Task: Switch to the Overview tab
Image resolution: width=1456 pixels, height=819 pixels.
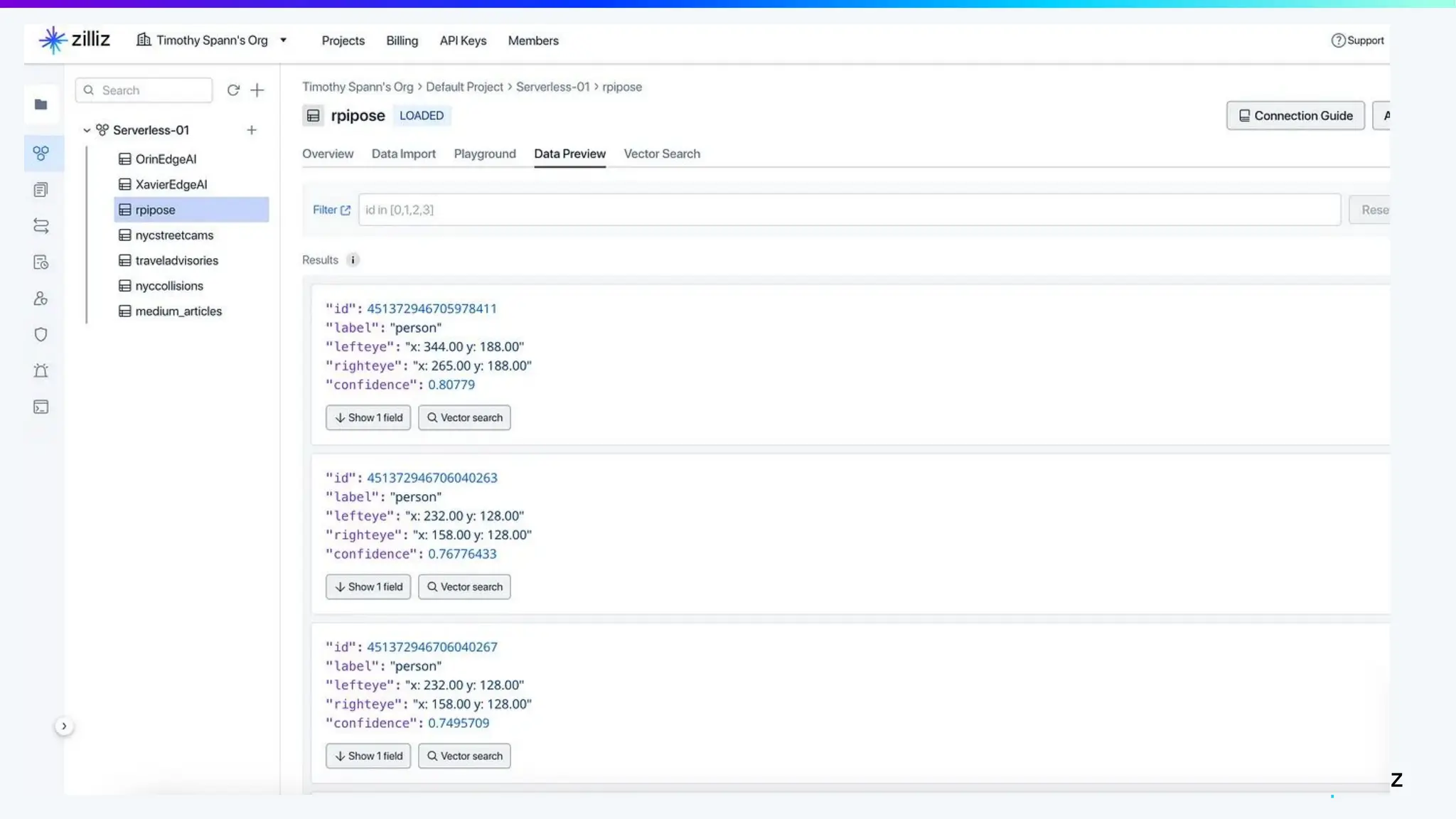Action: [328, 154]
